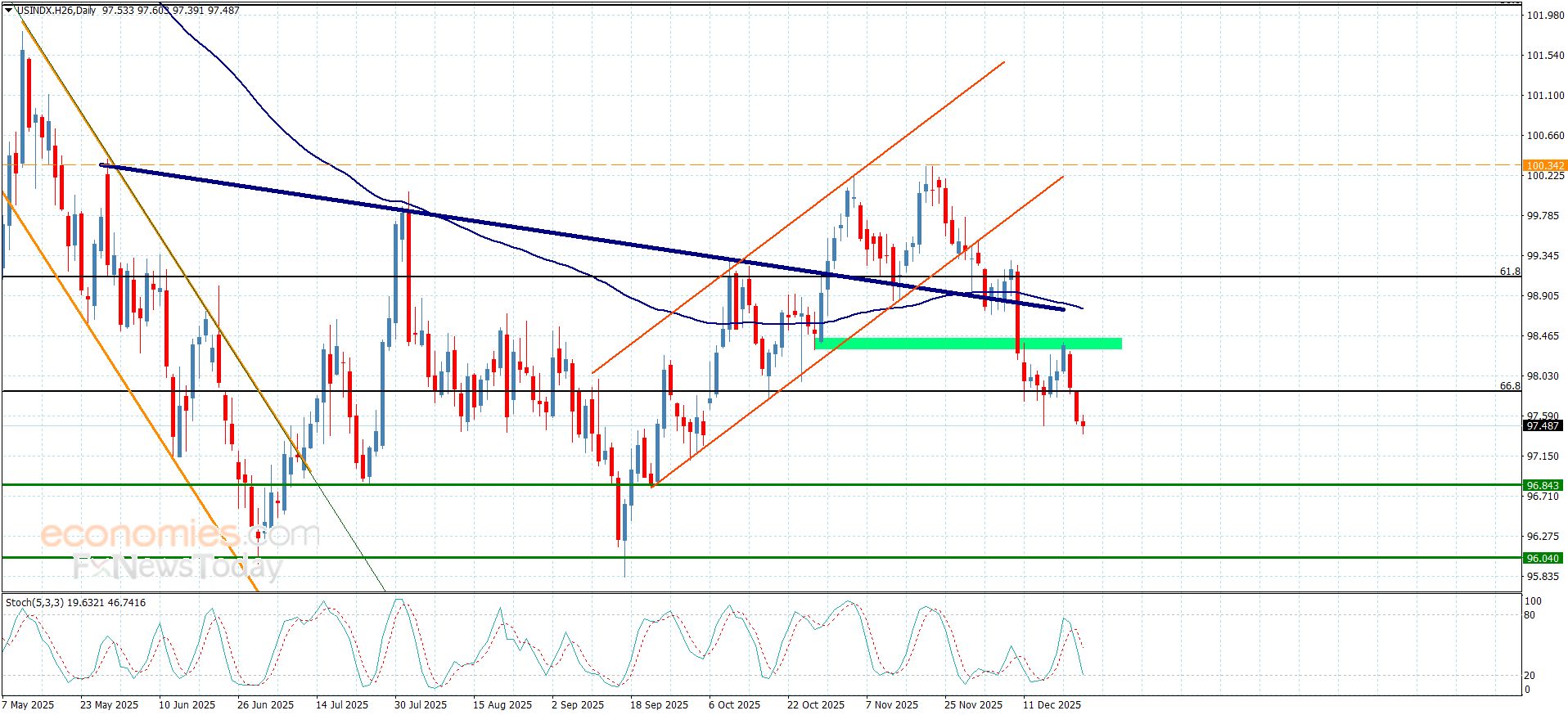1568x715 pixels.
Task: Click the 22 Oct 2025 date label
Action: 816,705
